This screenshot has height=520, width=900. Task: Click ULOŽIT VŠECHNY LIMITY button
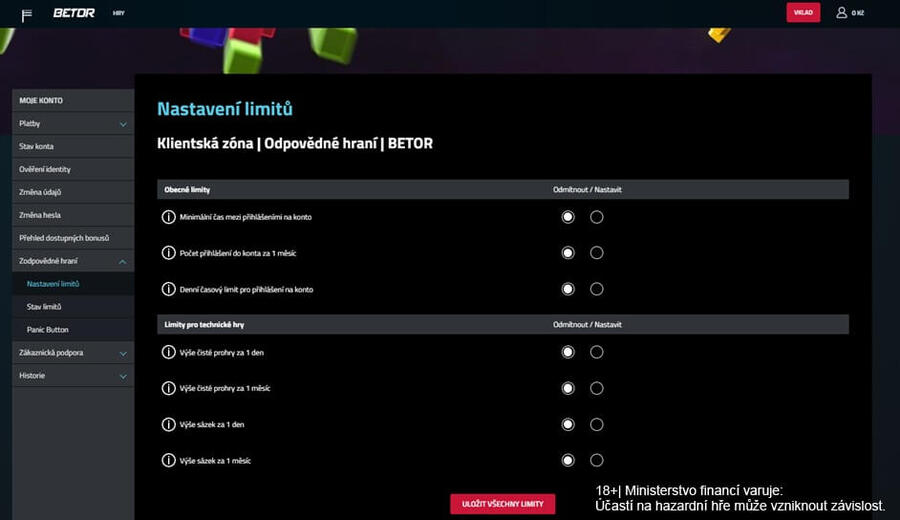(502, 504)
